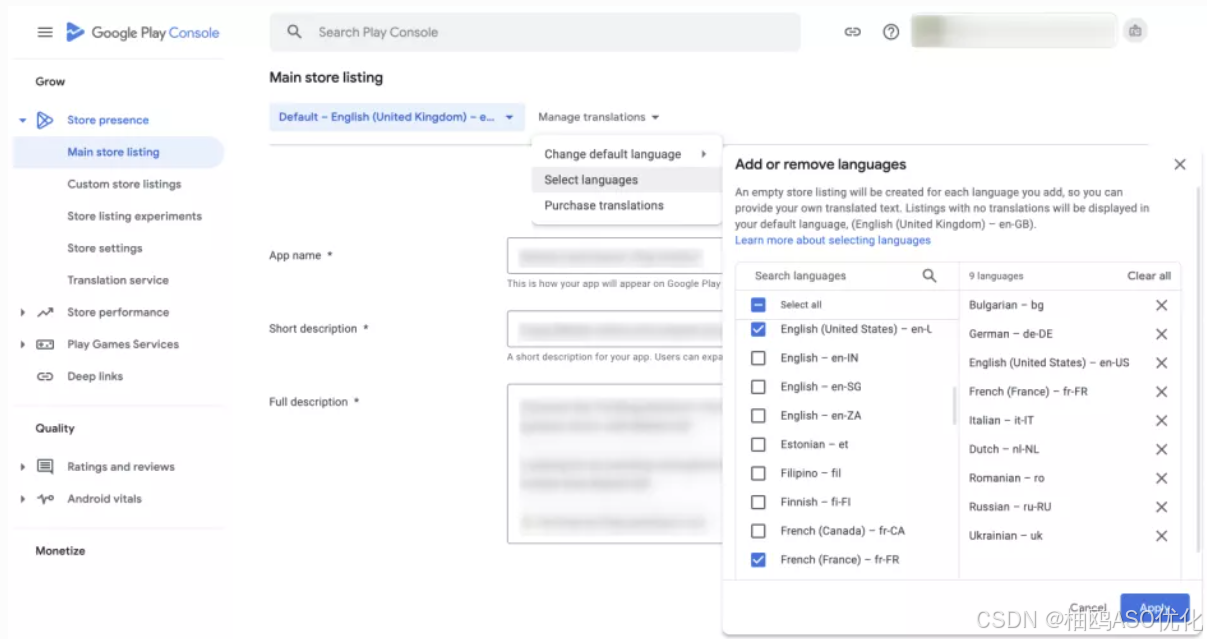1207x639 pixels.
Task: Remove Dutch – nl-NL from selected languages
Action: [x=1161, y=450]
